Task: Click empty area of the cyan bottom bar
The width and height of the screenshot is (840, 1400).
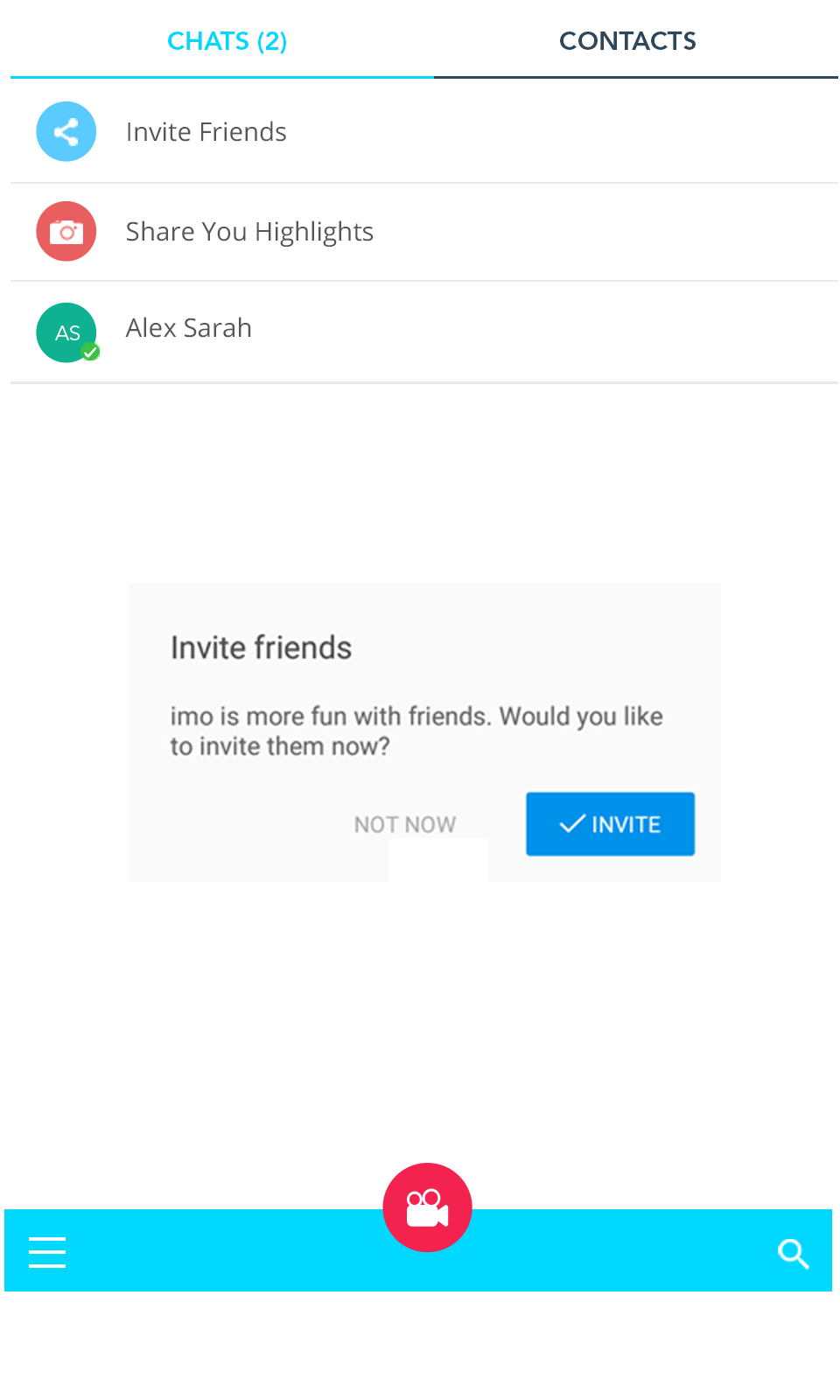Action: (612, 1251)
